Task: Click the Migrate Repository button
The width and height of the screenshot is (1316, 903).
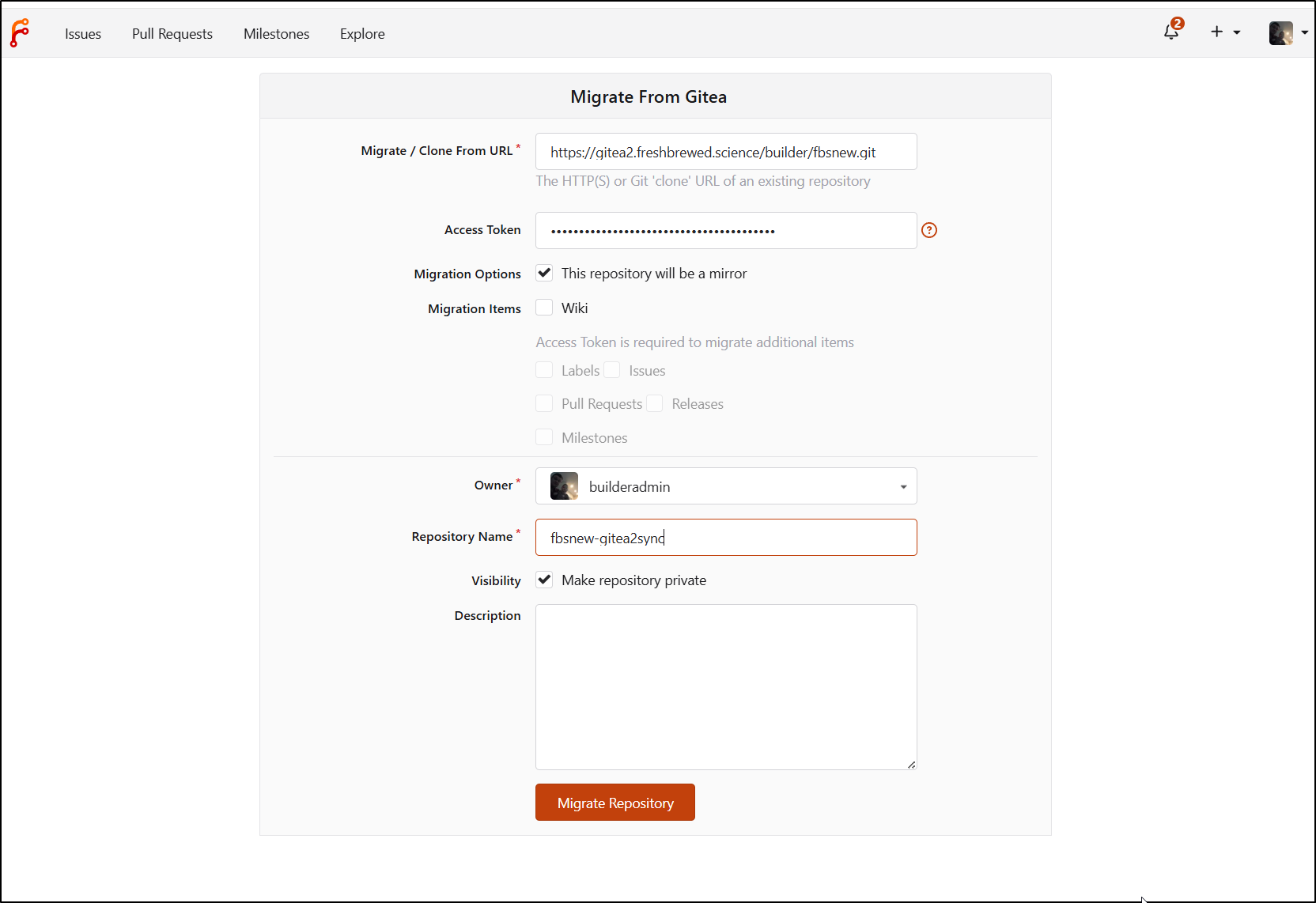Action: click(x=615, y=803)
